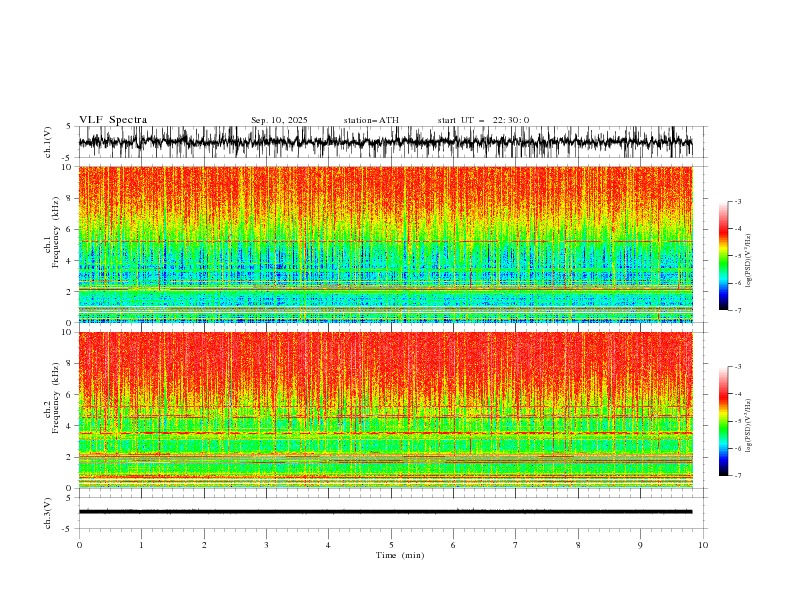Select the ch.1 colorbar "log(PSD)(V²/Hz)" label
The height and width of the screenshot is (612, 792).
[x=750, y=261]
